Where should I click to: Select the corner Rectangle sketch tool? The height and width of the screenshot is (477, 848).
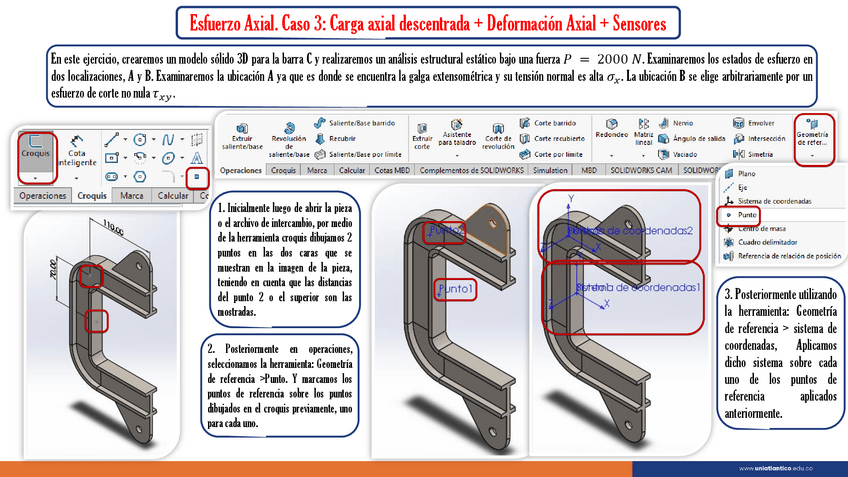[111, 158]
